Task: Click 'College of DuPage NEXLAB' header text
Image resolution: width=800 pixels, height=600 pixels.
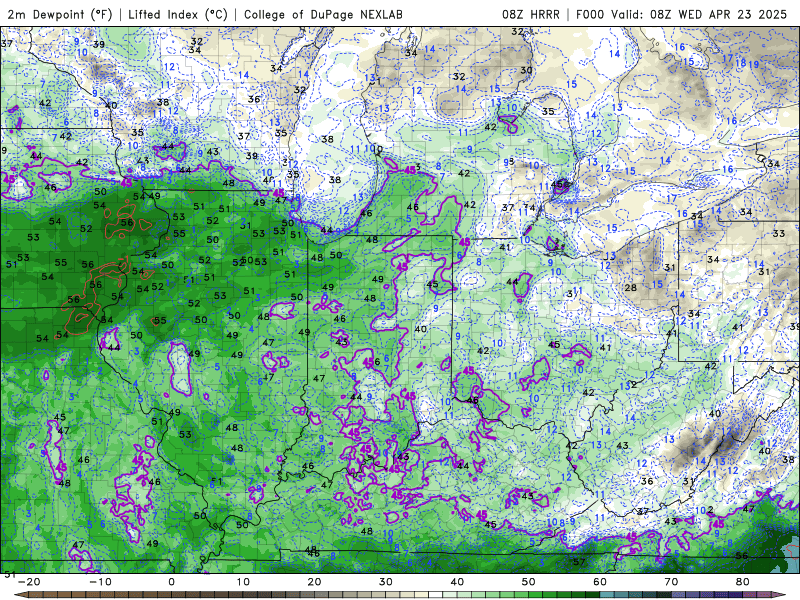Action: click(x=323, y=14)
